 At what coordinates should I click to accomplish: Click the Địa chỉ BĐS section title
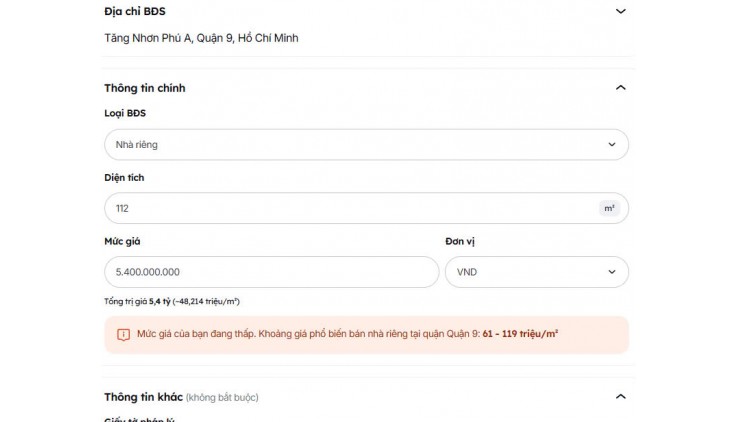pos(135,11)
